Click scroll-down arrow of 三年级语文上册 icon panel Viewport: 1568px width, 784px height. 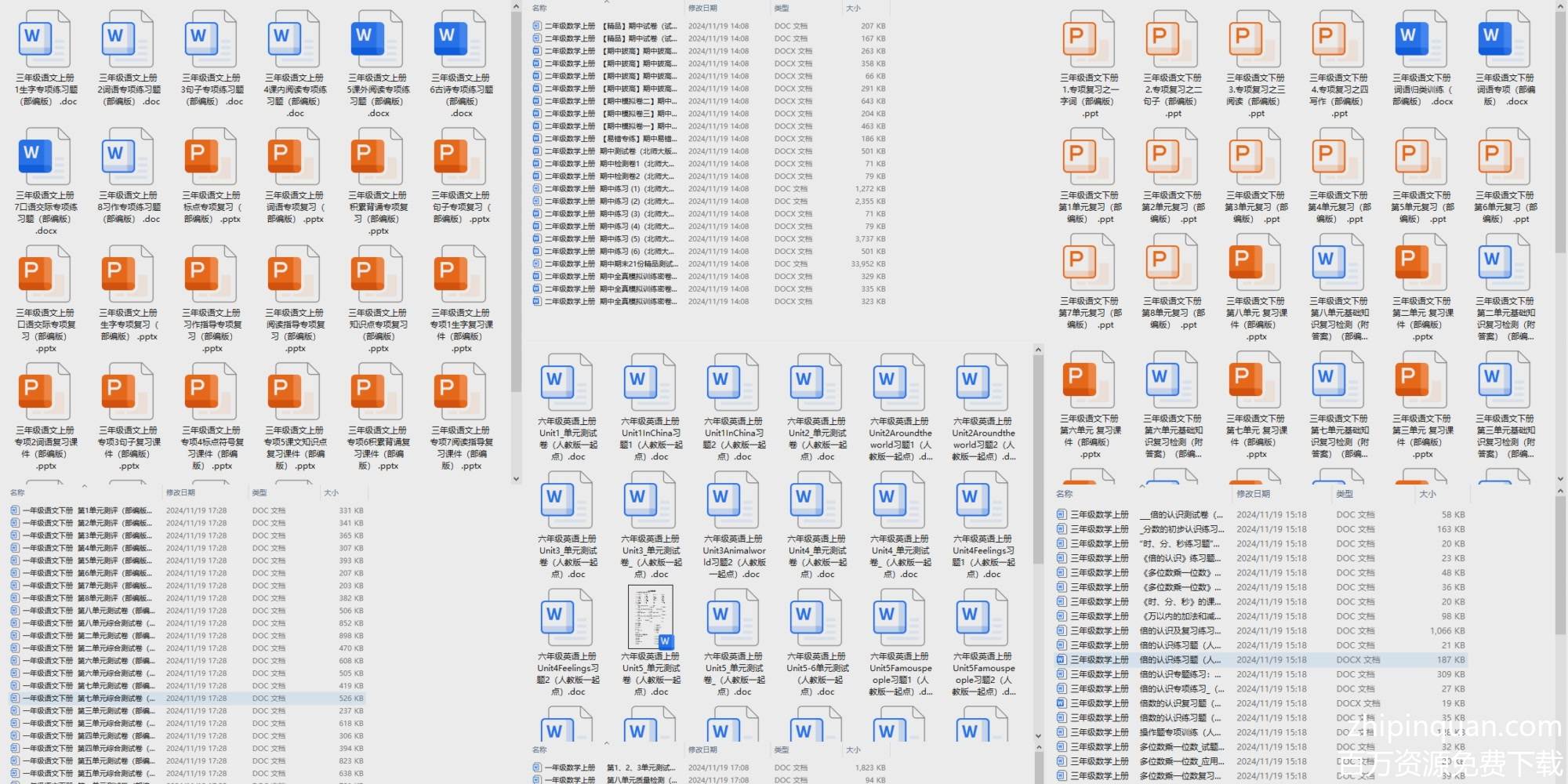(516, 478)
